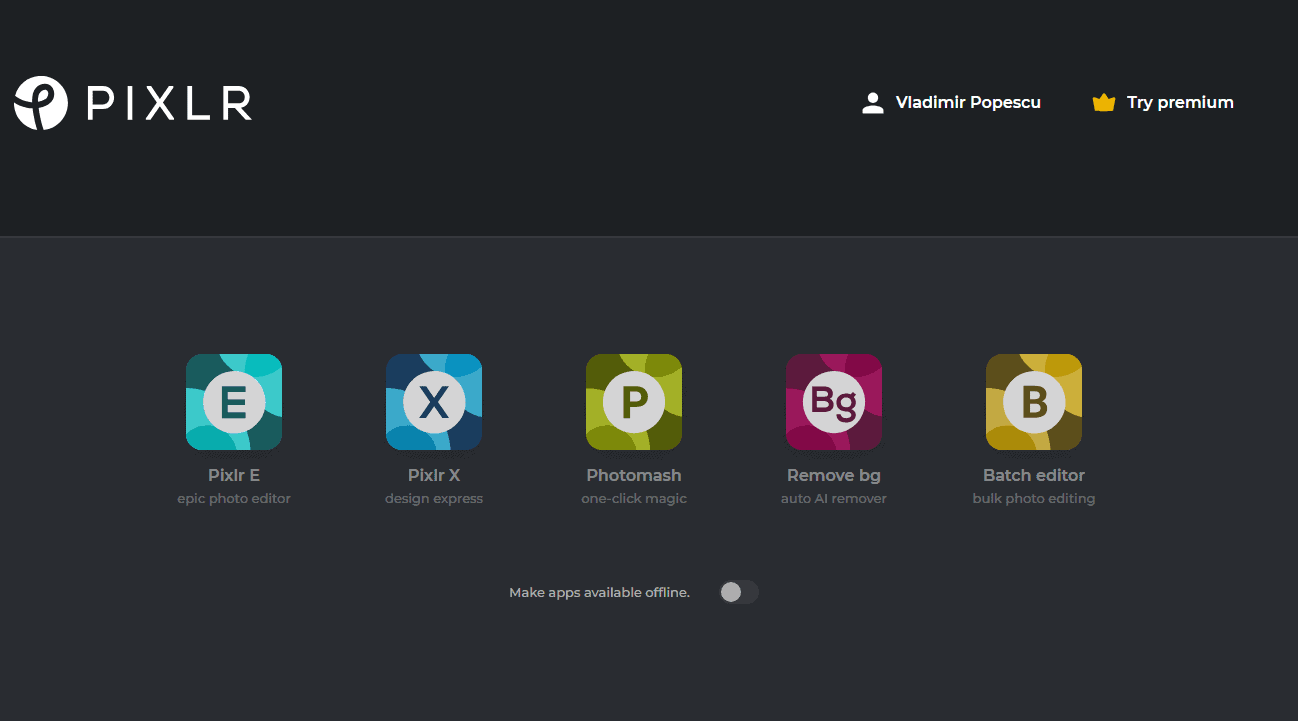Click the "bulk photo editing" subtitle

click(1034, 498)
